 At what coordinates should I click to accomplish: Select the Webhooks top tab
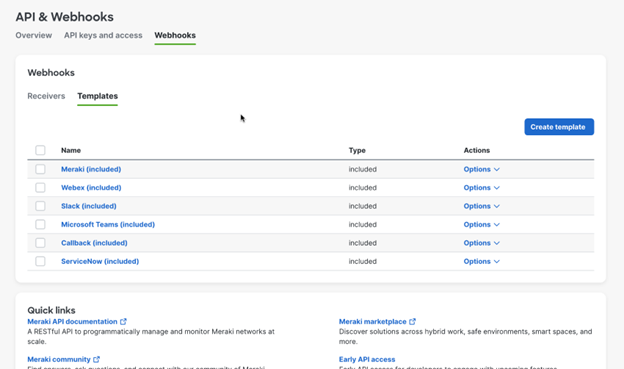[x=175, y=35]
